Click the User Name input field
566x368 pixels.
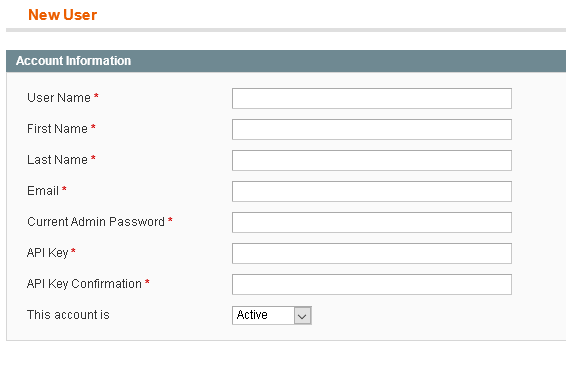[372, 98]
